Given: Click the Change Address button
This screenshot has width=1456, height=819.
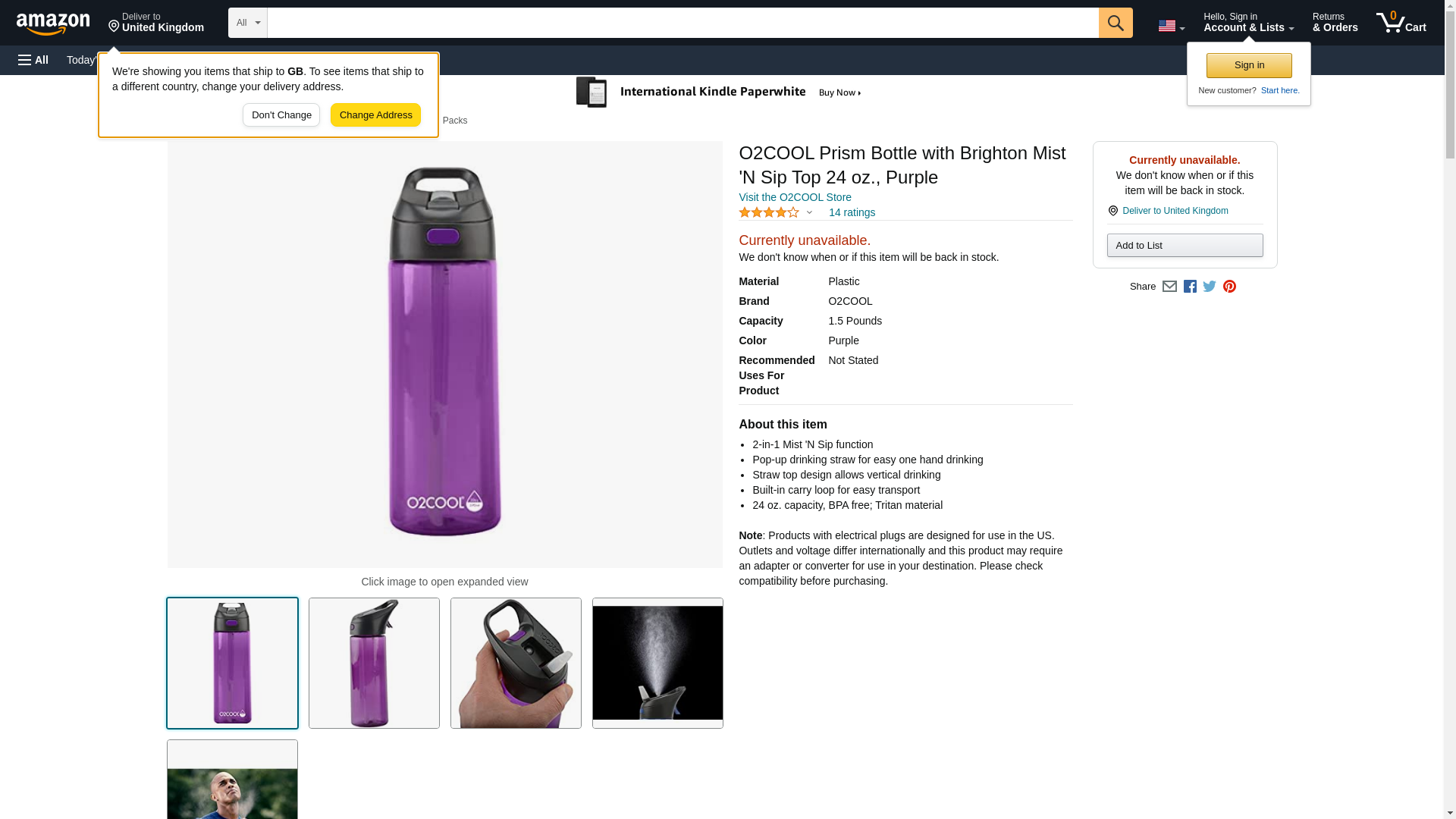Looking at the screenshot, I should (x=375, y=115).
